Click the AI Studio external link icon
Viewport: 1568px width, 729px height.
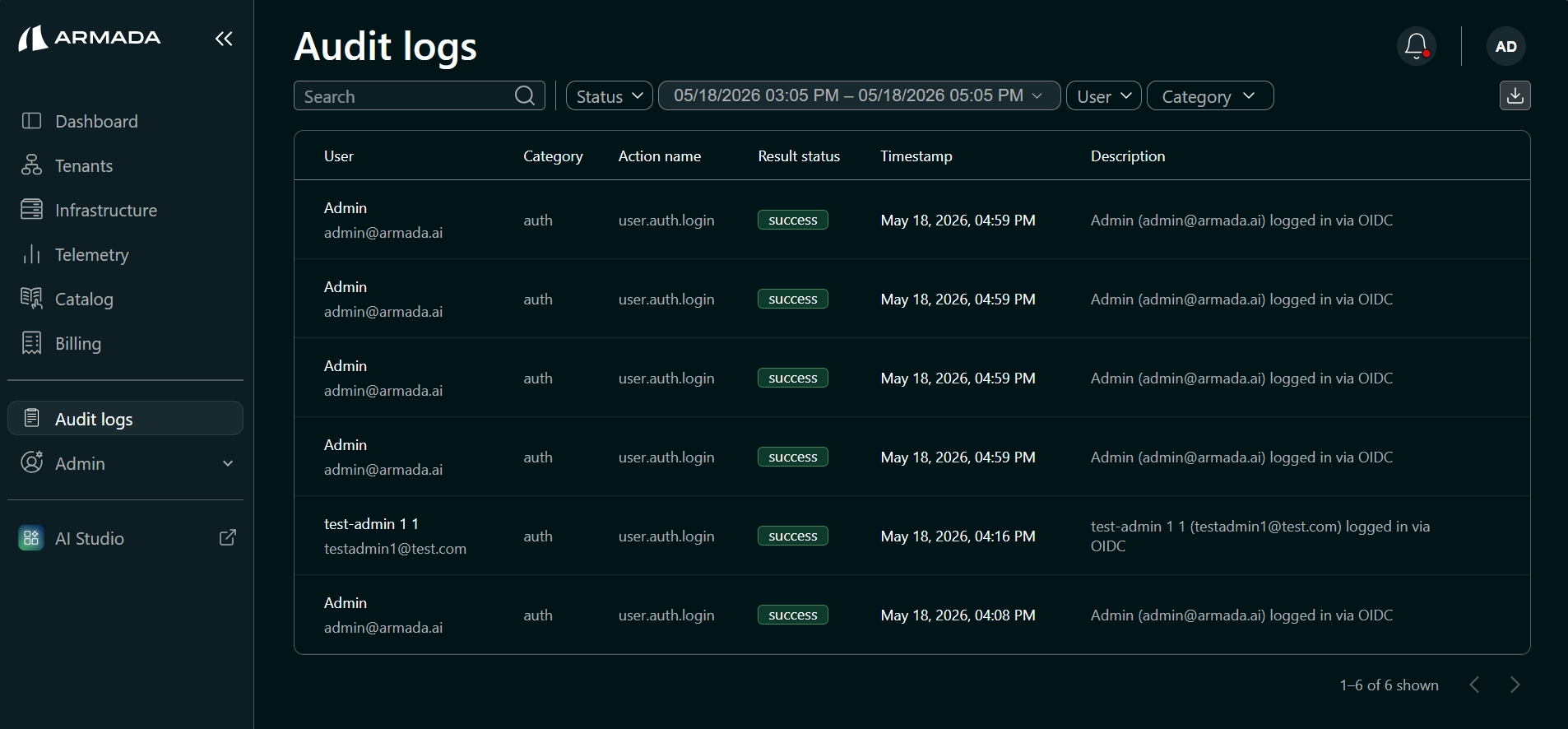point(228,538)
